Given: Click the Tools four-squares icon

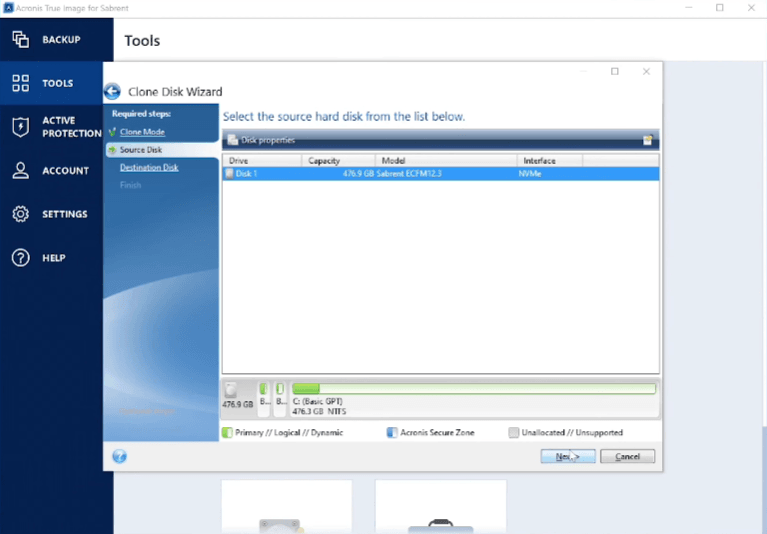Looking at the screenshot, I should 21,83.
